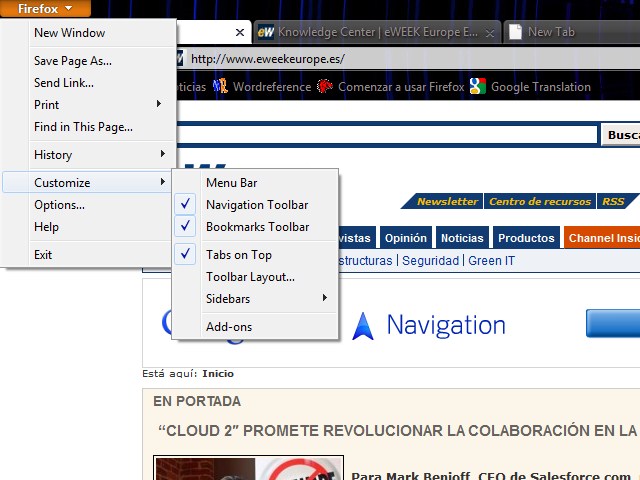Switch to Knowledge Center eWEEK tab
This screenshot has height=480, width=640.
377,32
